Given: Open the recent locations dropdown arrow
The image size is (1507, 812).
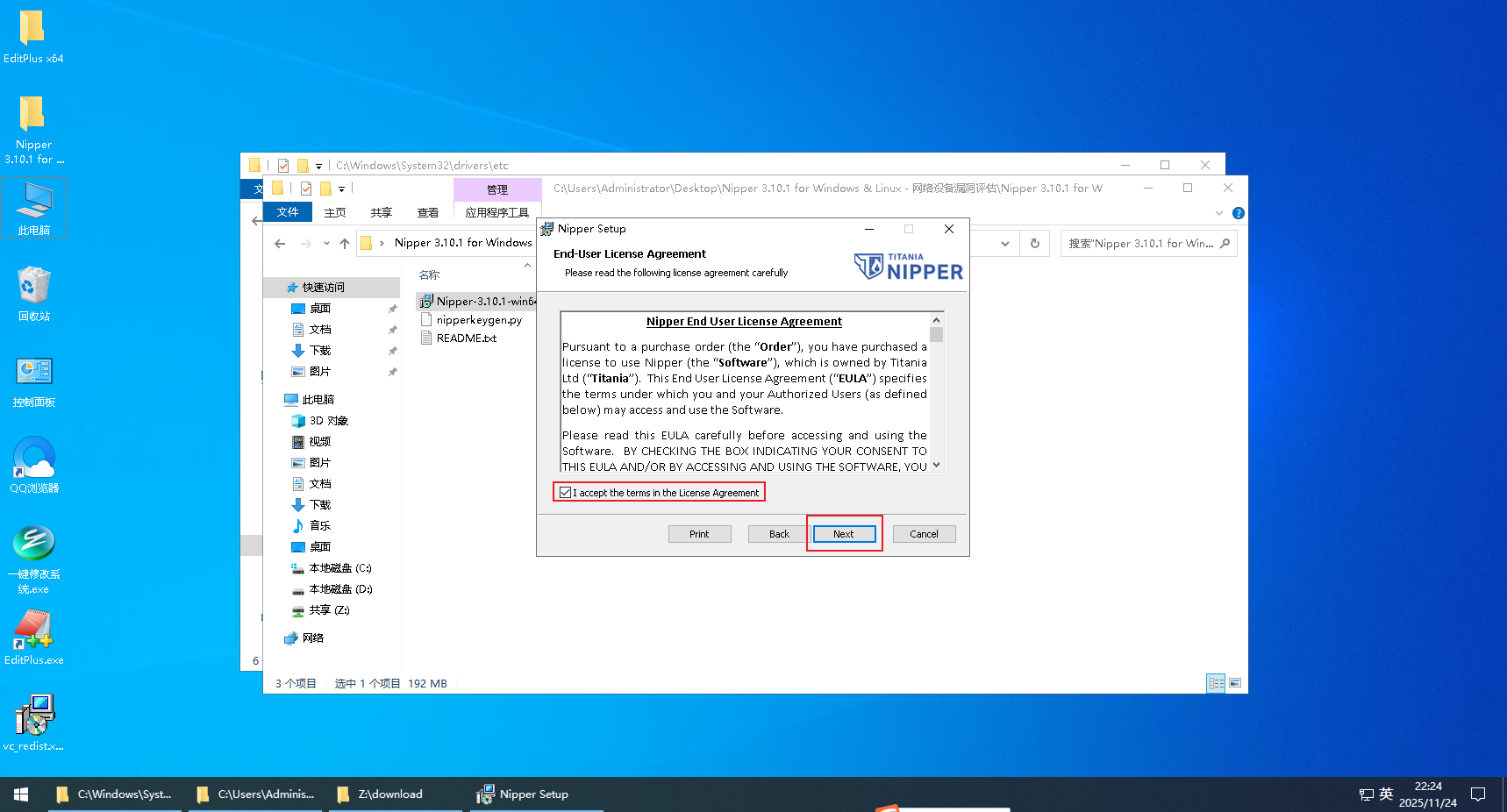Looking at the screenshot, I should [326, 244].
